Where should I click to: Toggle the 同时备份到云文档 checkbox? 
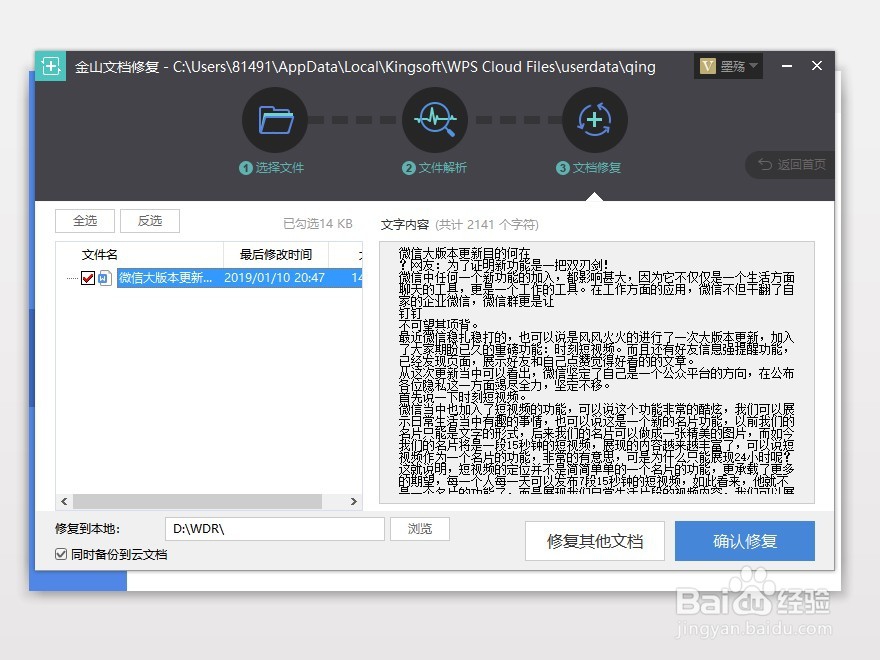61,554
